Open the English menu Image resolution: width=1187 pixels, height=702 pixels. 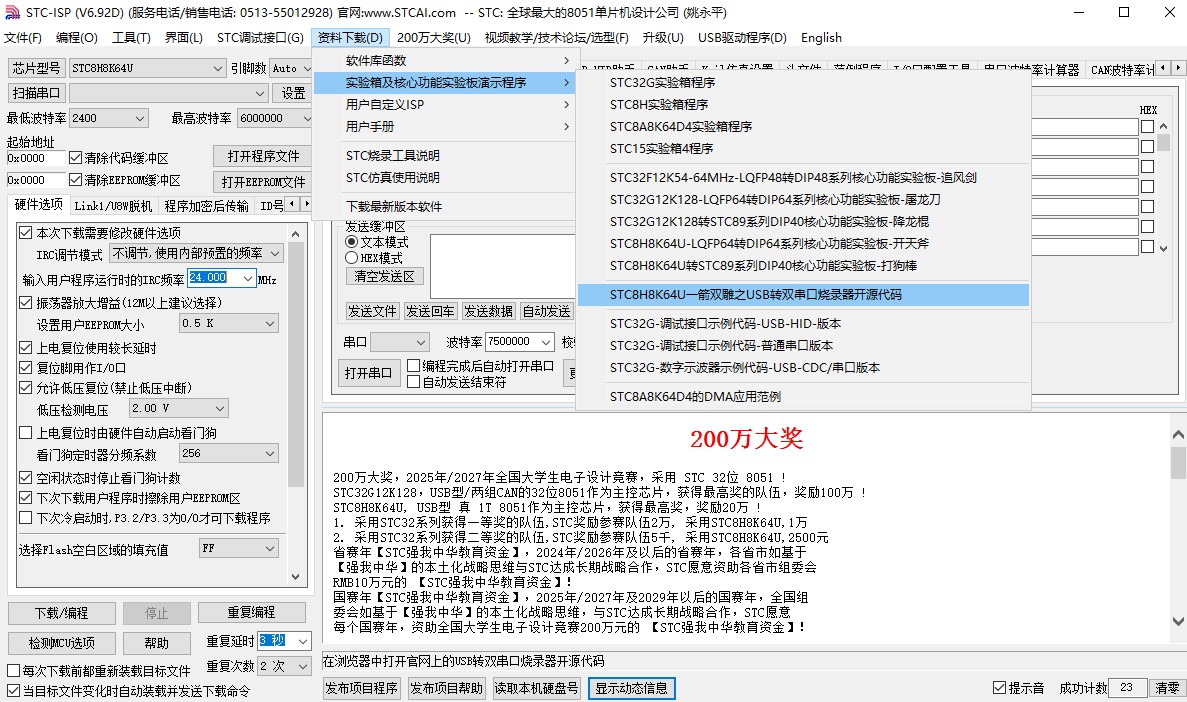pyautogui.click(x=821, y=38)
